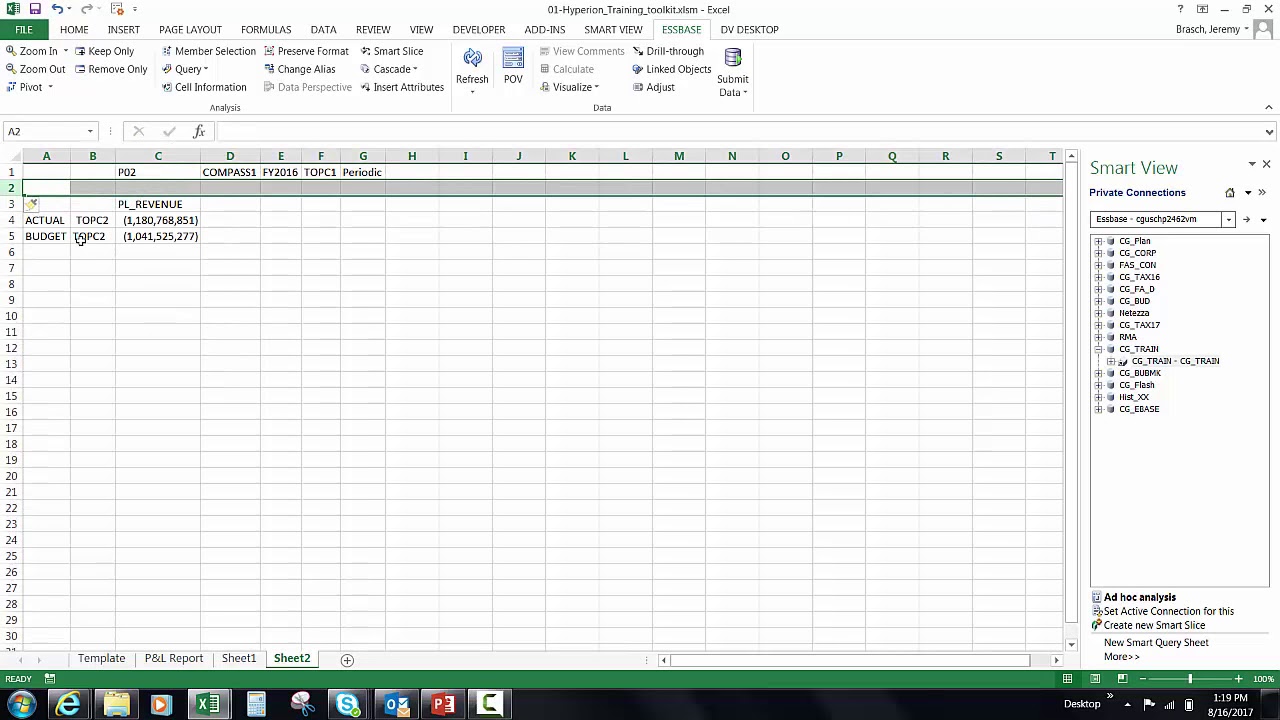Open the Cascade dropdown menu
Screen dimensions: 1280x720
click(x=389, y=69)
